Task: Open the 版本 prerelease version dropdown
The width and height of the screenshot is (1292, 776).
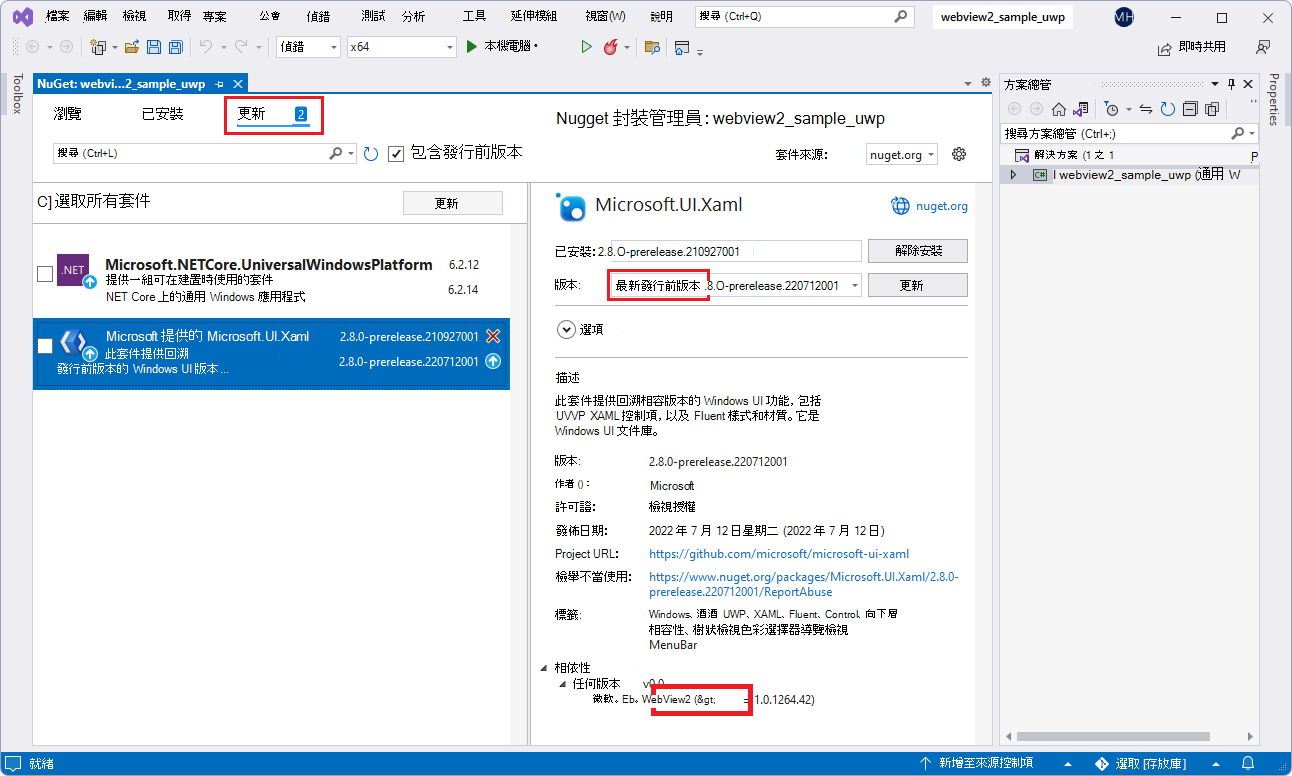Action: click(853, 285)
